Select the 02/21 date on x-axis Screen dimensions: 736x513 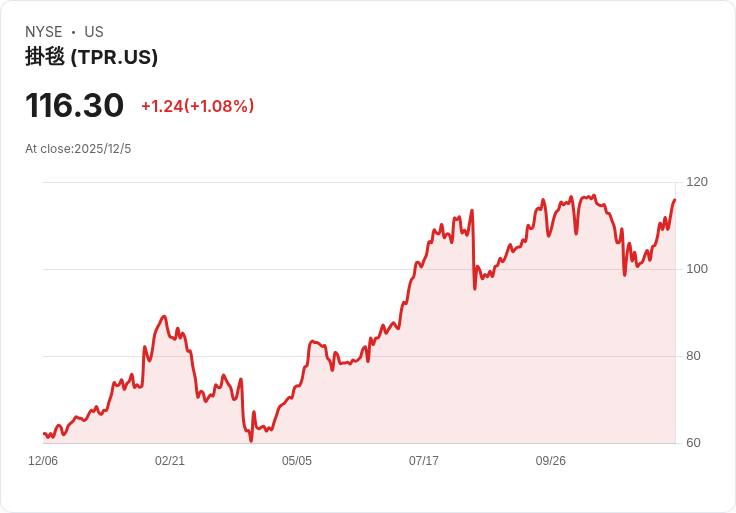tap(170, 461)
